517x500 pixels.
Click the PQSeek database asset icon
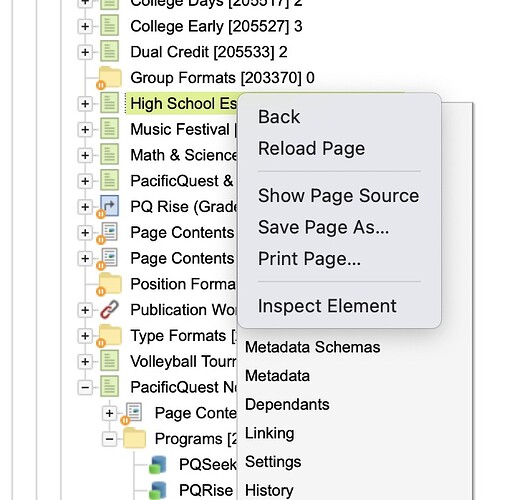(157, 464)
